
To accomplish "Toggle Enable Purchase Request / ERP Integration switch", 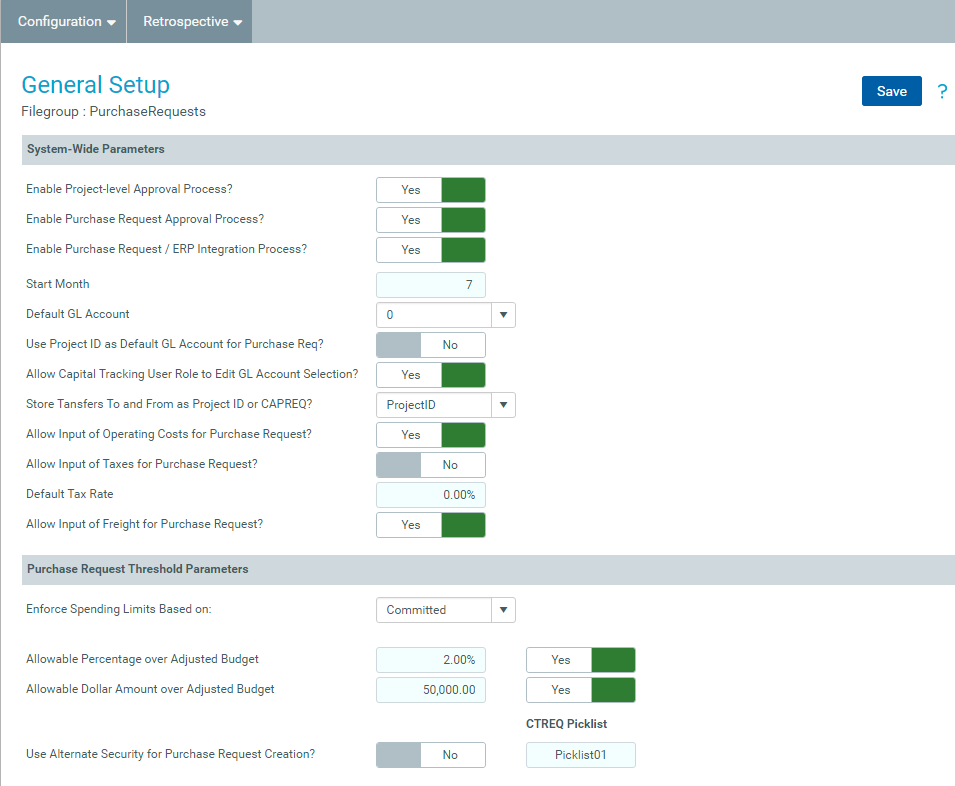I will click(431, 250).
